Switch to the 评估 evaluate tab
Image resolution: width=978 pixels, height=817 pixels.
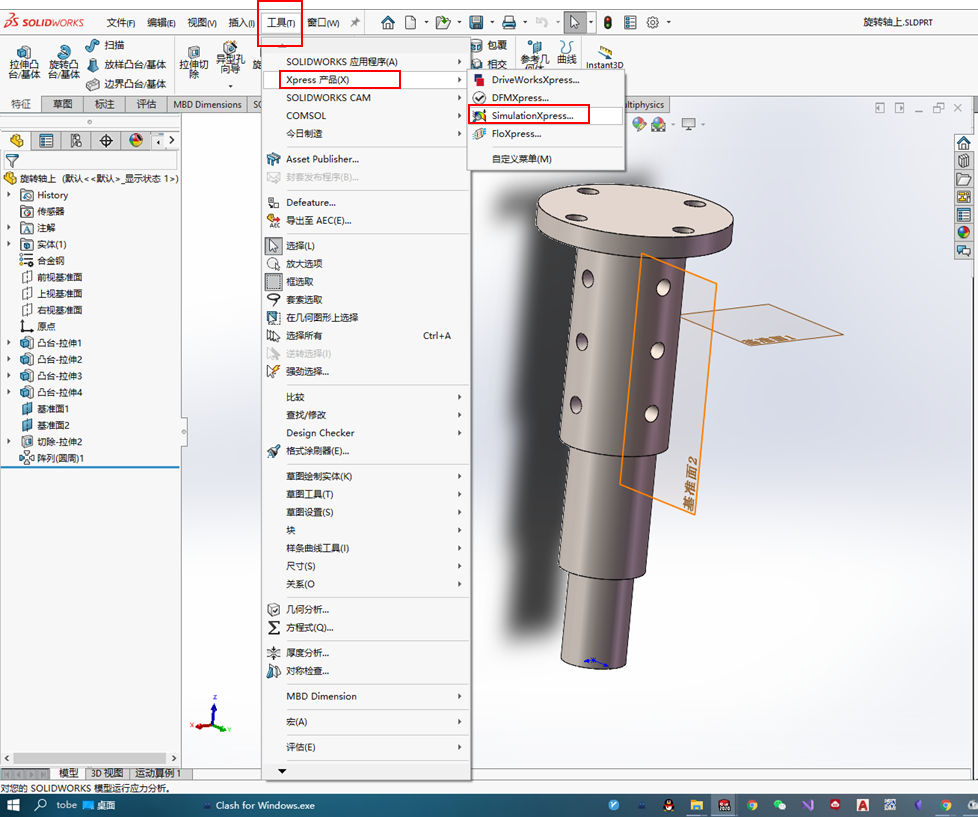147,104
